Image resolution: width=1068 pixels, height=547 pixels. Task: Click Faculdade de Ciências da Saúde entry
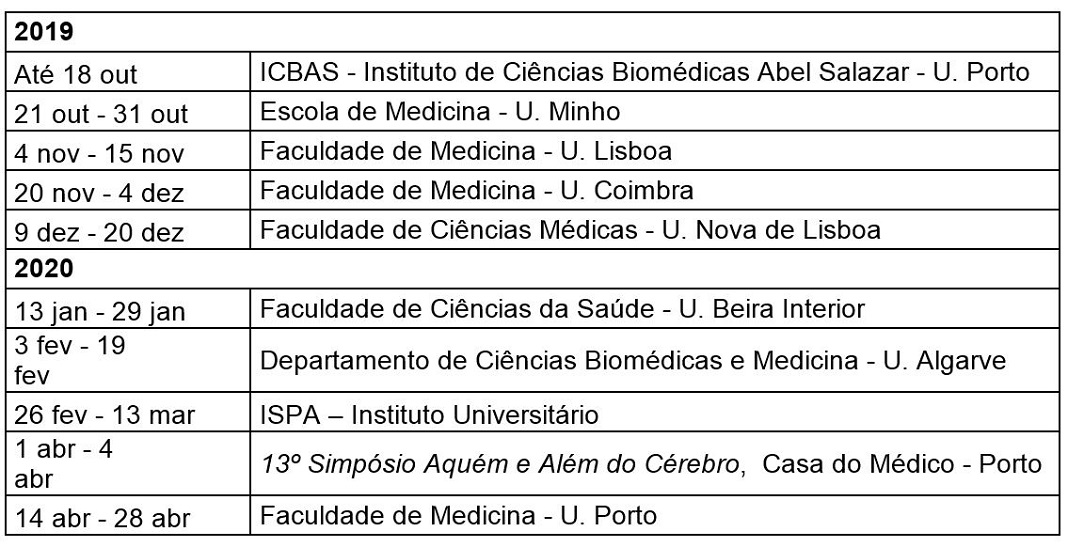click(x=562, y=309)
